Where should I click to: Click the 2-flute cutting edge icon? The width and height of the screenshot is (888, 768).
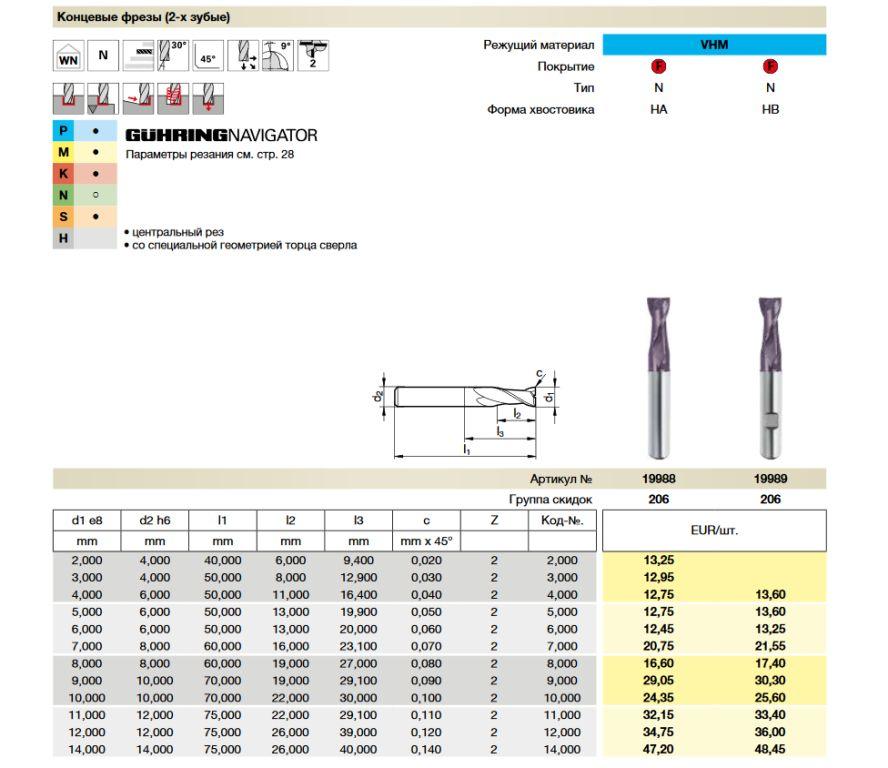[x=313, y=54]
